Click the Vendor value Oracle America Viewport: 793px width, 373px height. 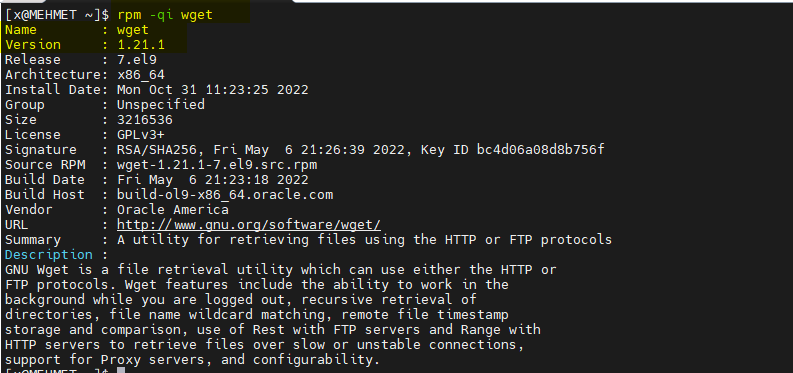coord(173,210)
